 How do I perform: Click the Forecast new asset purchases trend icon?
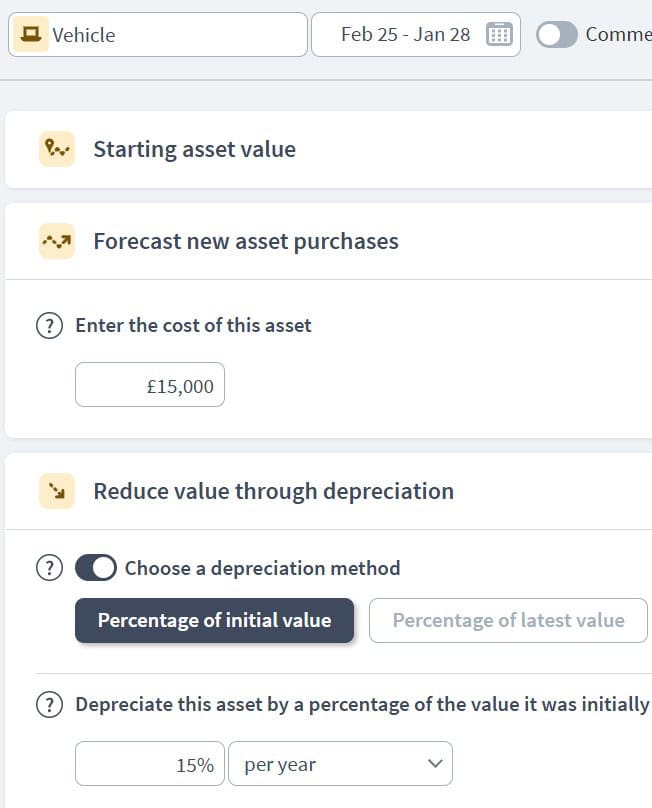click(x=57, y=241)
